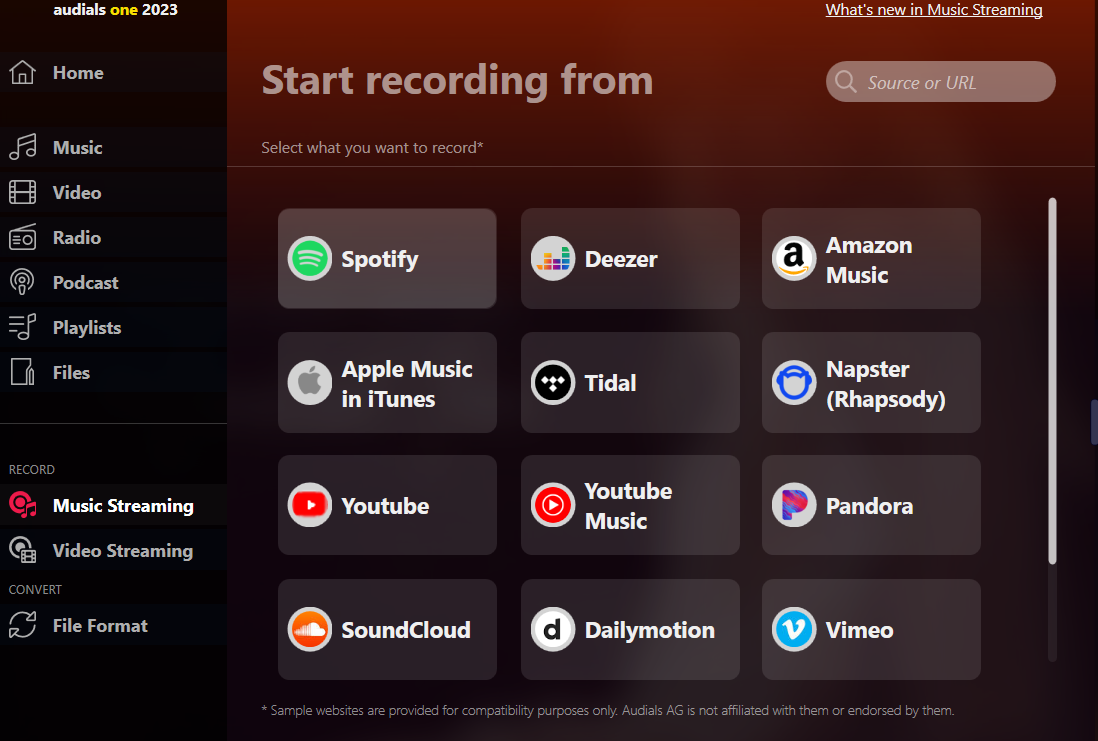
Task: Open the Home section label
Action: 78,73
